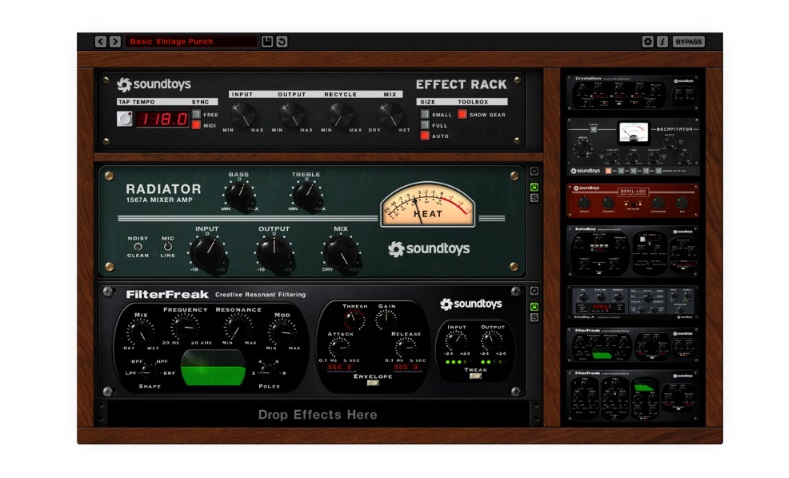This screenshot has width=789, height=478.
Task: Set rack size to AUTO
Action: tap(425, 135)
